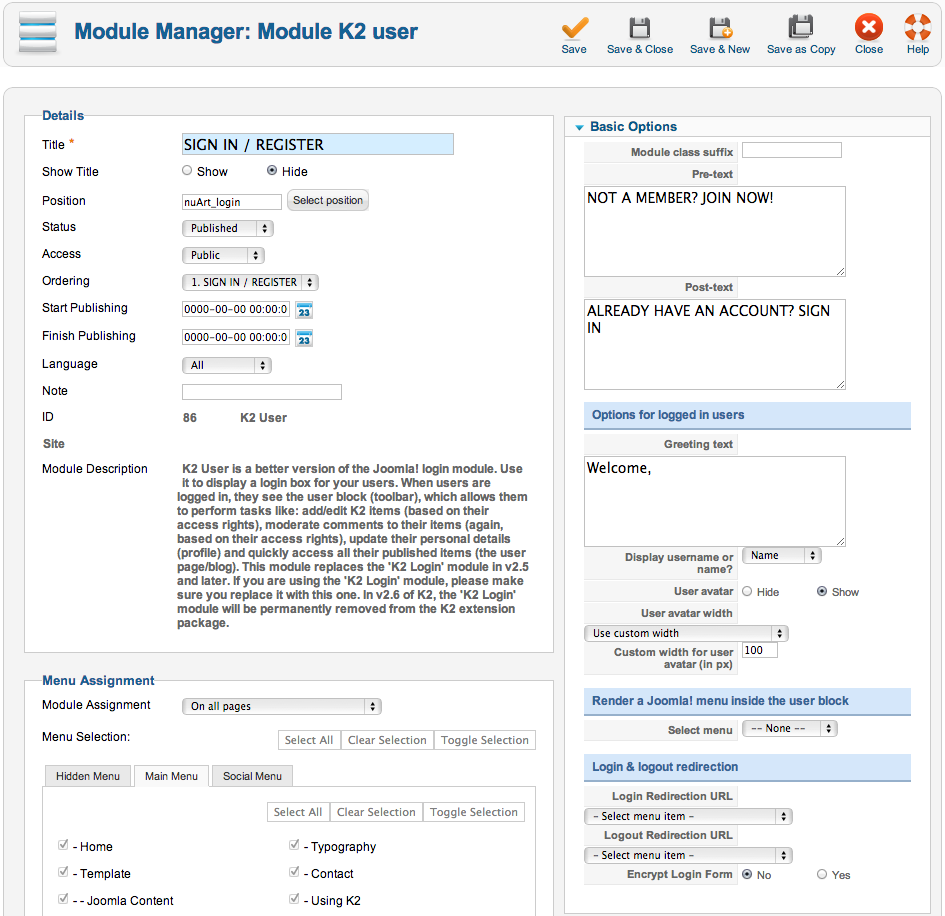Open Start Publishing calendar icon

click(x=304, y=310)
